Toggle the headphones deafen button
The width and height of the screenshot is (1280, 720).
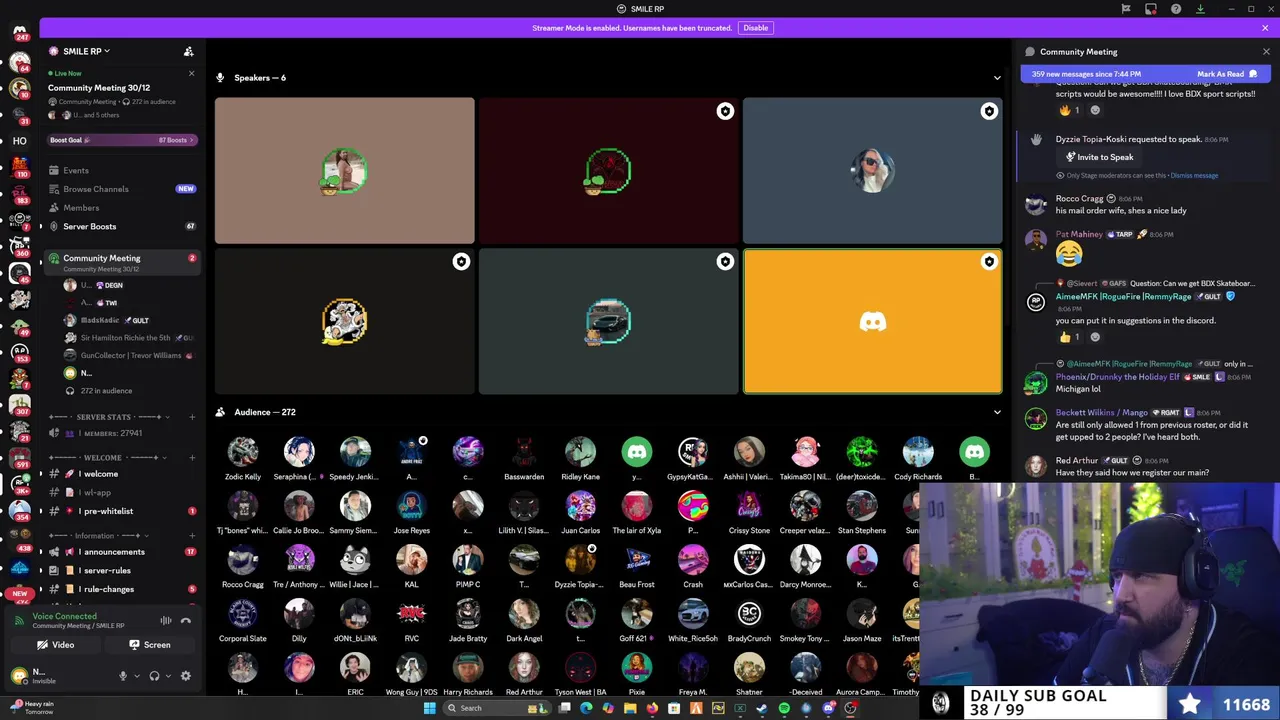point(154,676)
